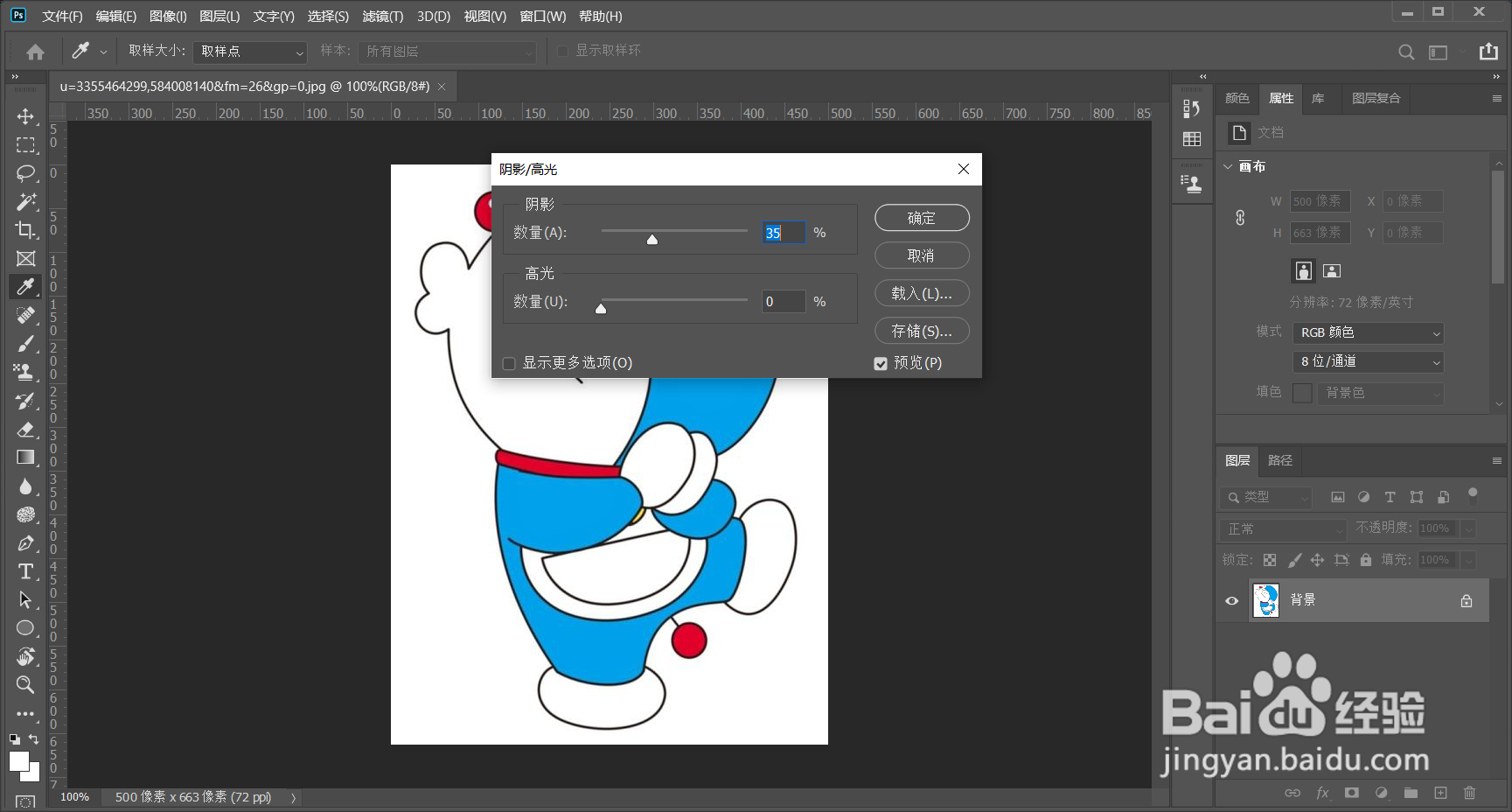Enable Show More Options checkbox
Image resolution: width=1512 pixels, height=812 pixels.
[x=509, y=363]
